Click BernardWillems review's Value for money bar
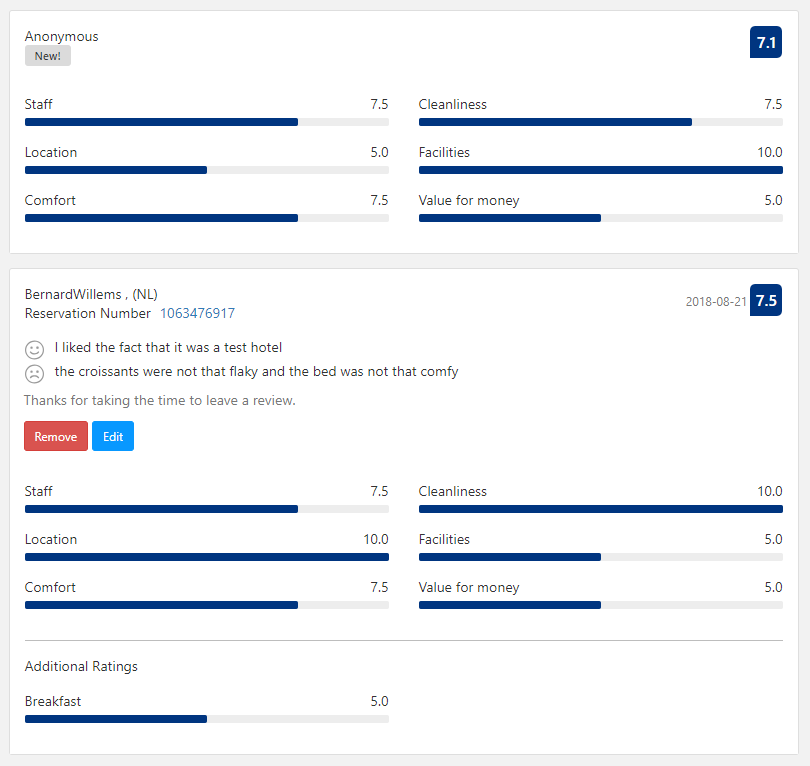 pos(601,605)
